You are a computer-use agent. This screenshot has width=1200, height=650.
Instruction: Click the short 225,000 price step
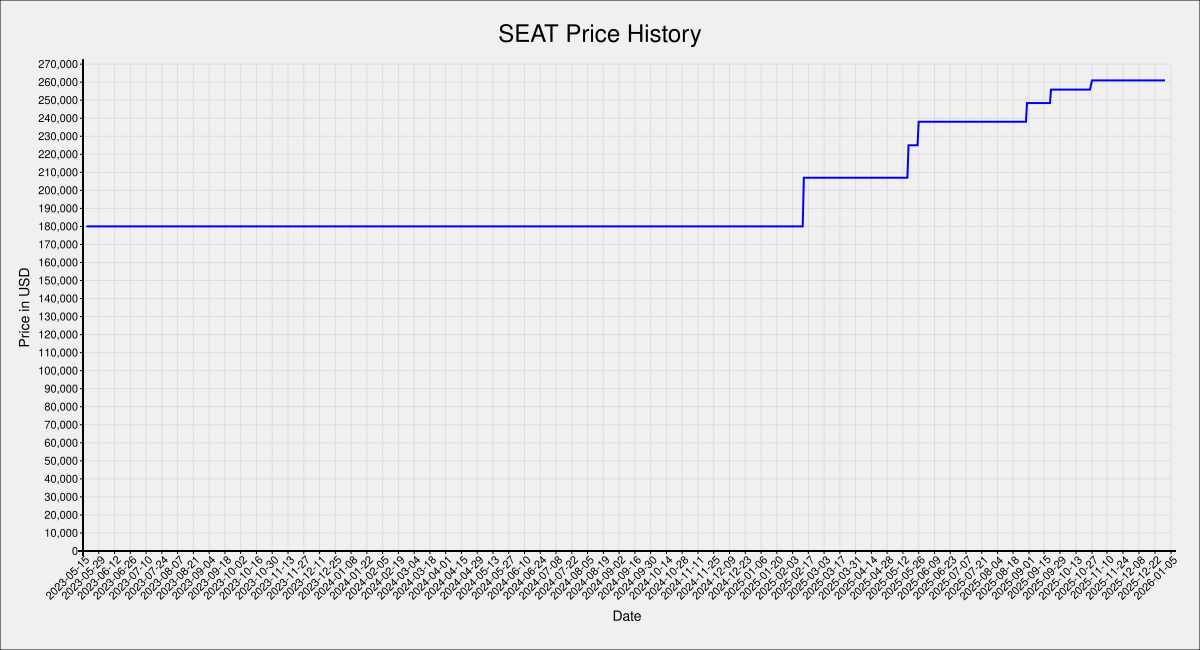(913, 145)
